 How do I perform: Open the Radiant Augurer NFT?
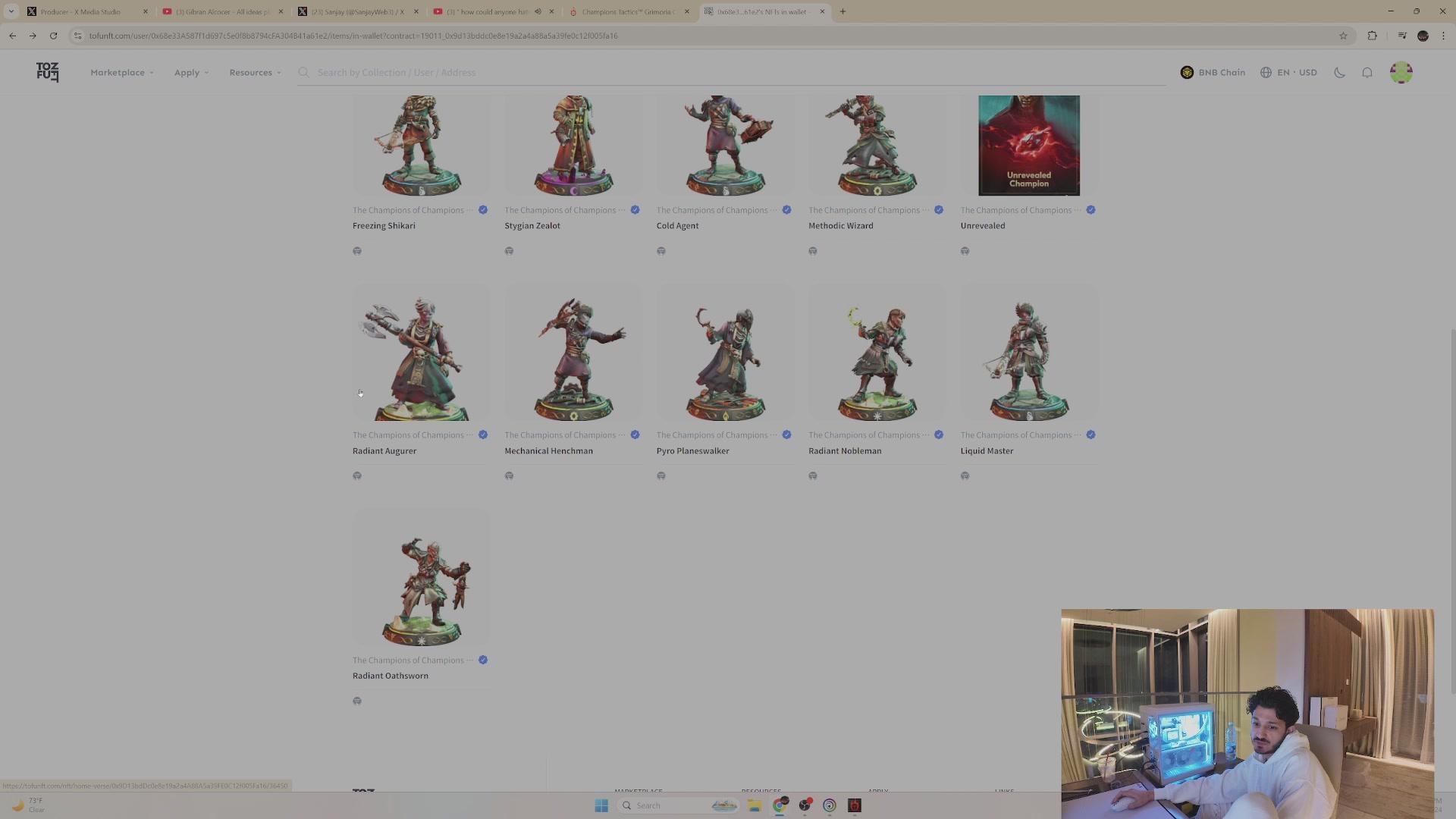(x=421, y=353)
